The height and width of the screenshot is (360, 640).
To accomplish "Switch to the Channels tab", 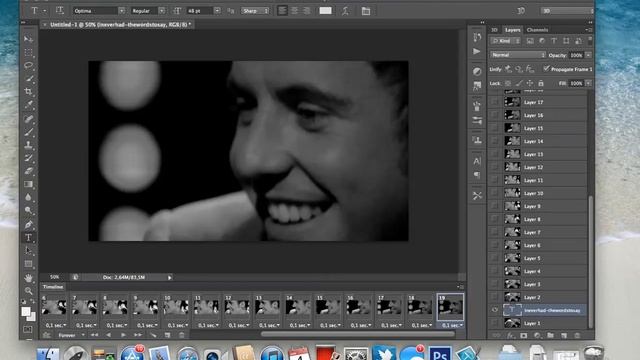I will pyautogui.click(x=537, y=30).
